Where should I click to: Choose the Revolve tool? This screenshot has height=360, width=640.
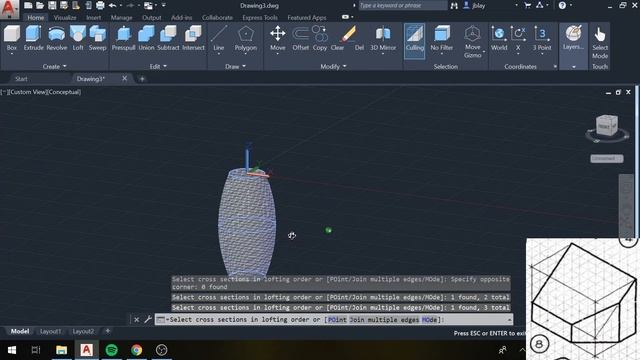pyautogui.click(x=57, y=38)
